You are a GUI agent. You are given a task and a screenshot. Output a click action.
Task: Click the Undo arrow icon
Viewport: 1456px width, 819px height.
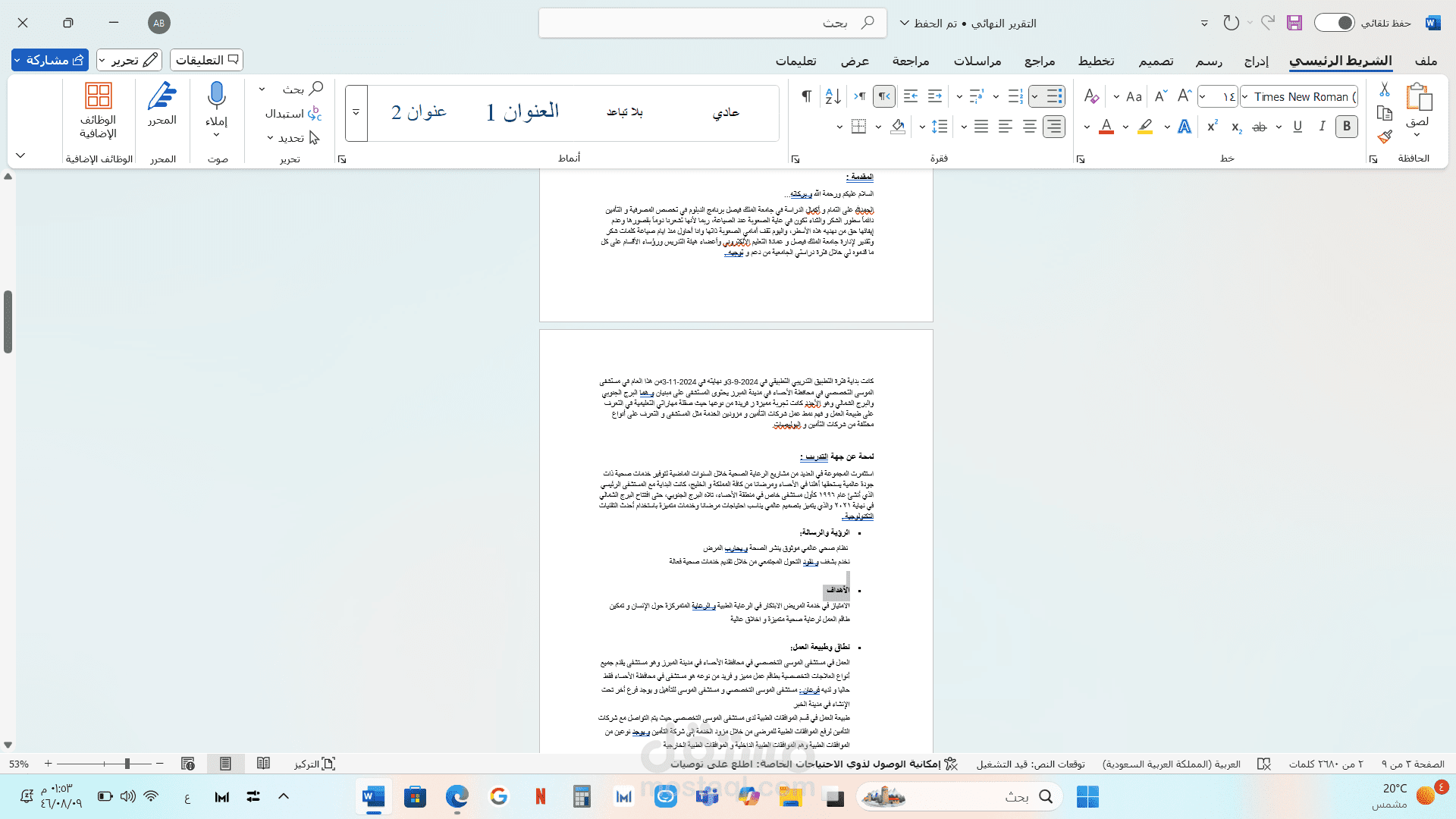point(1231,23)
